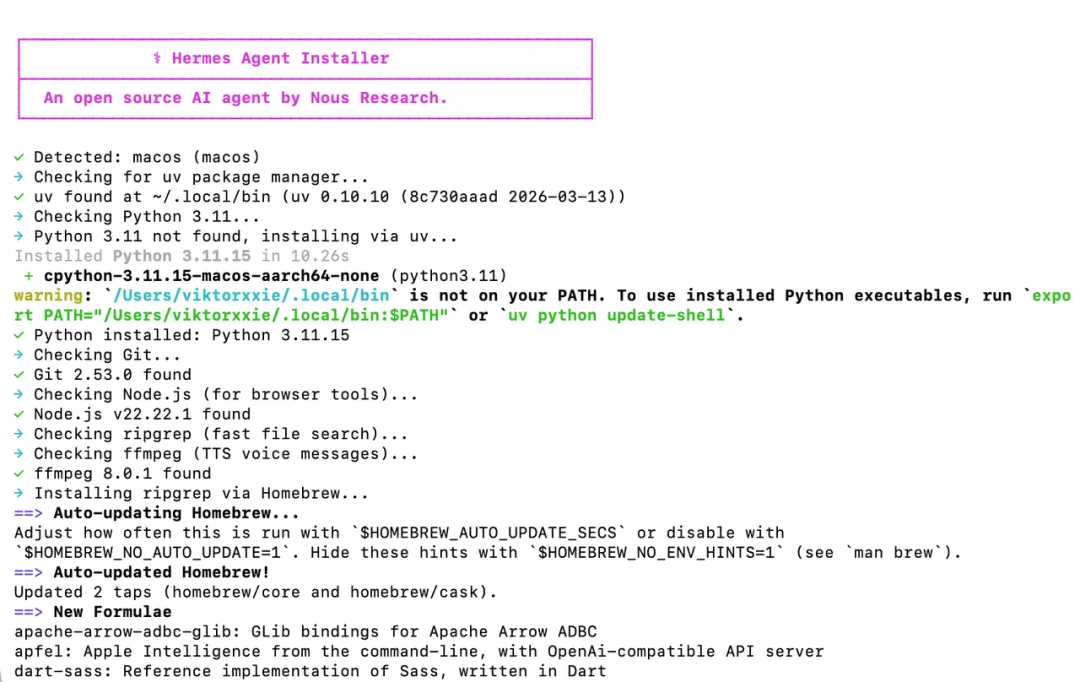Click the blue '/Users/viktorxxie/.local/bin' path
1080x682 pixels.
pyautogui.click(x=251, y=296)
